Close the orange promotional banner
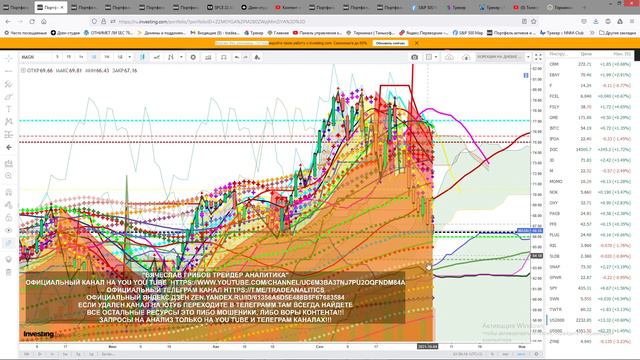640x360 pixels. coord(416,43)
